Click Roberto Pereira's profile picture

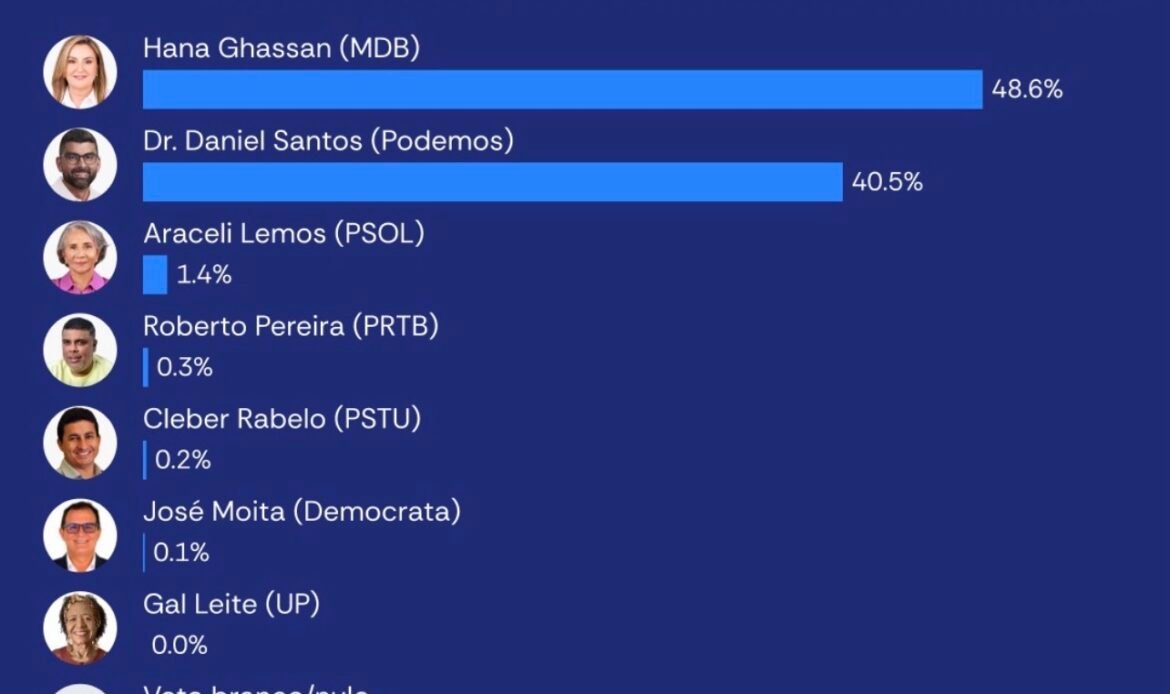point(80,350)
